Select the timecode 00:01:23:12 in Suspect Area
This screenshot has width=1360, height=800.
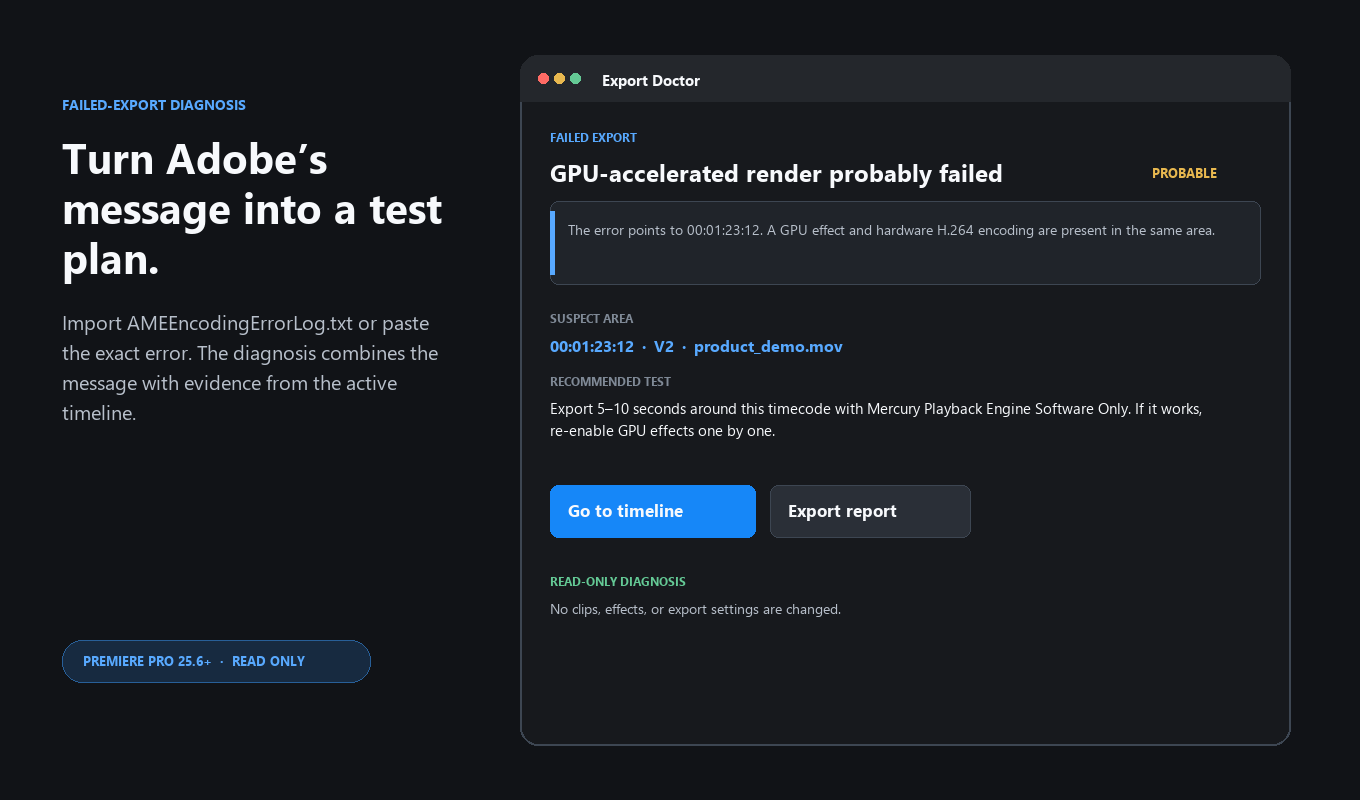(x=592, y=347)
